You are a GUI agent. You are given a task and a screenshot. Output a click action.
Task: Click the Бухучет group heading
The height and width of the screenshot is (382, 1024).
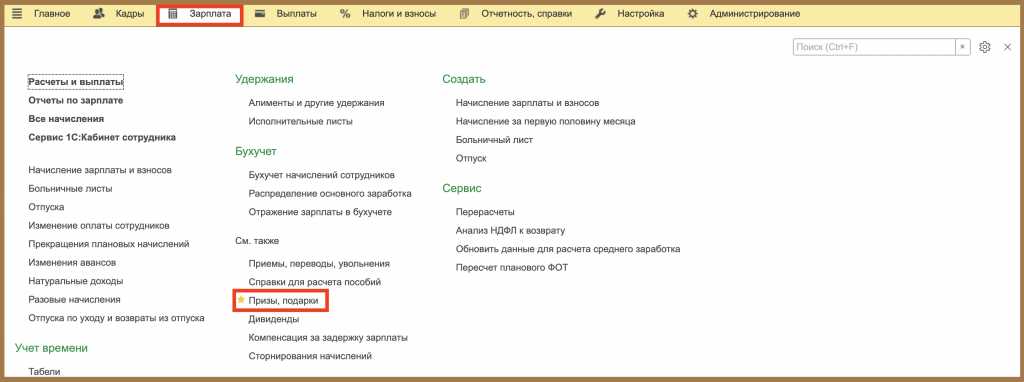(x=256, y=151)
